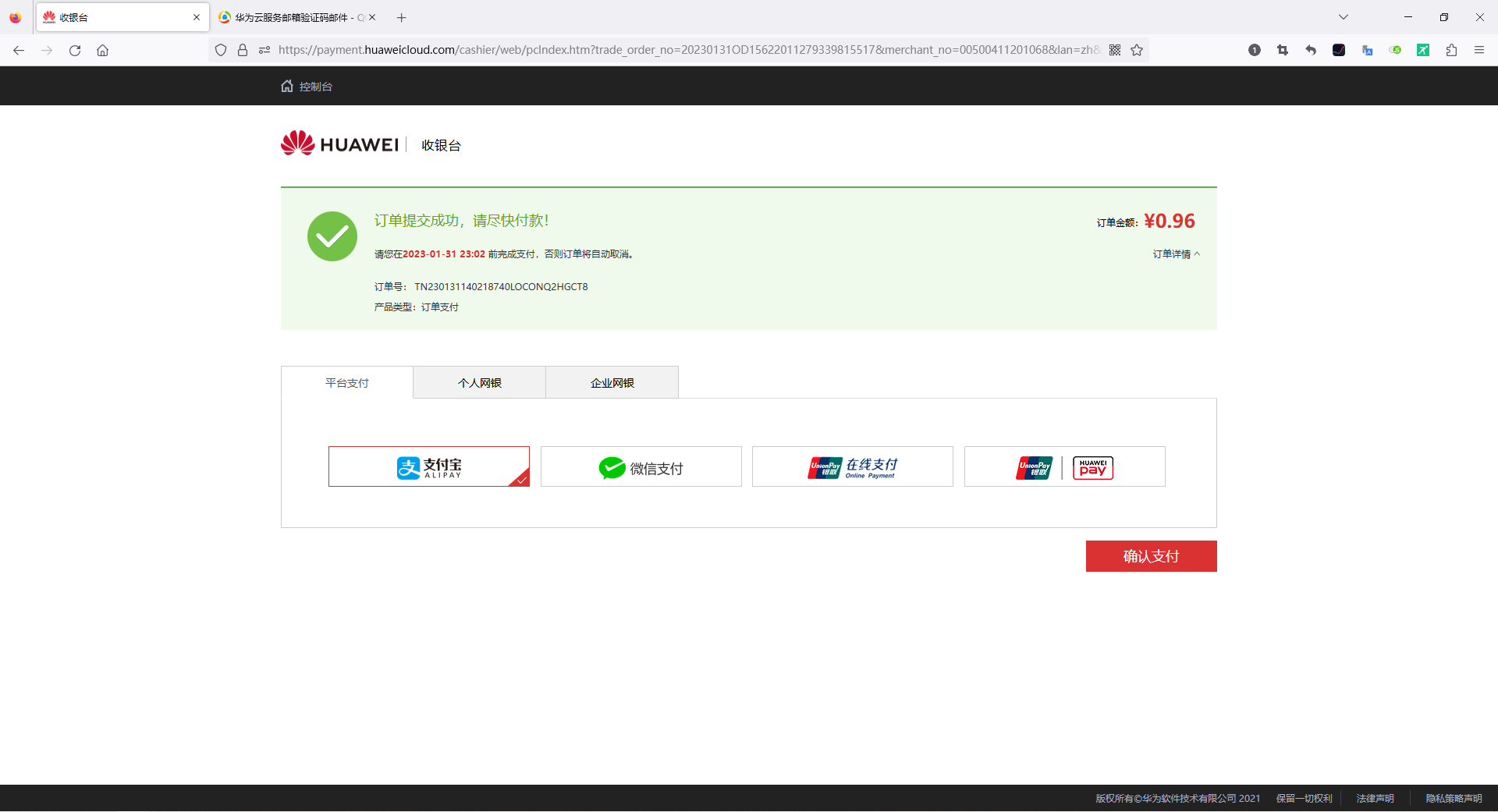The height and width of the screenshot is (812, 1498).
Task: Open the 控制台 console link
Action: pos(316,87)
